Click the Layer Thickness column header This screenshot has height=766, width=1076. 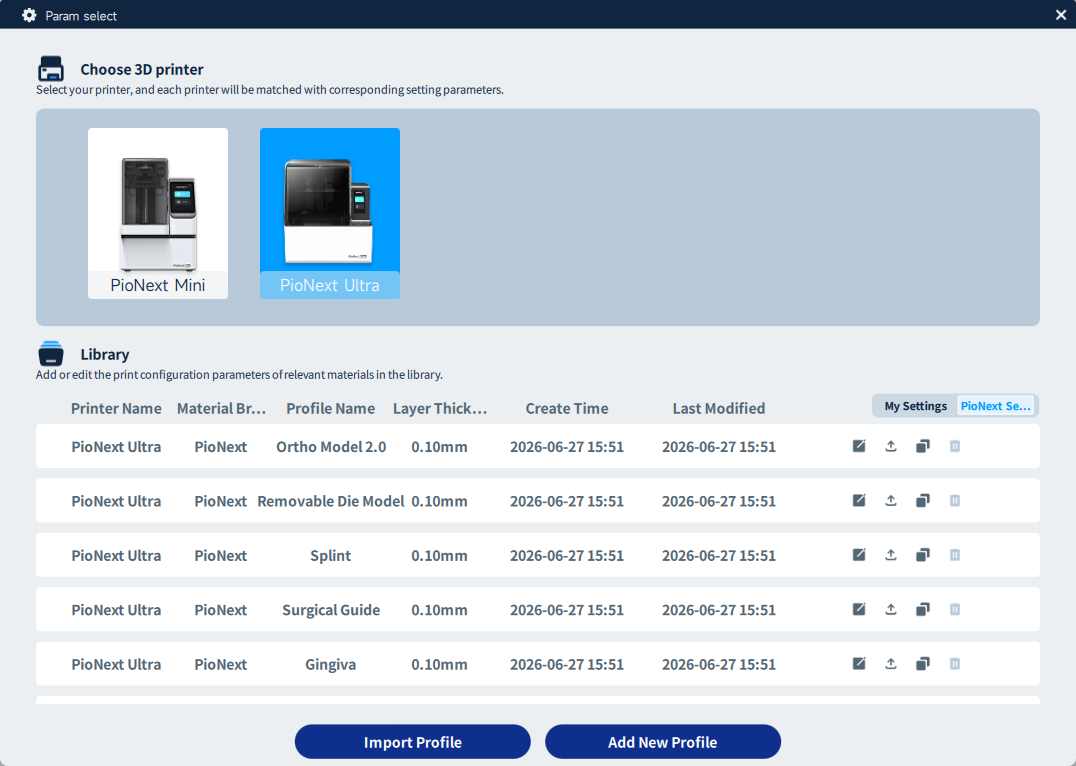tap(440, 408)
